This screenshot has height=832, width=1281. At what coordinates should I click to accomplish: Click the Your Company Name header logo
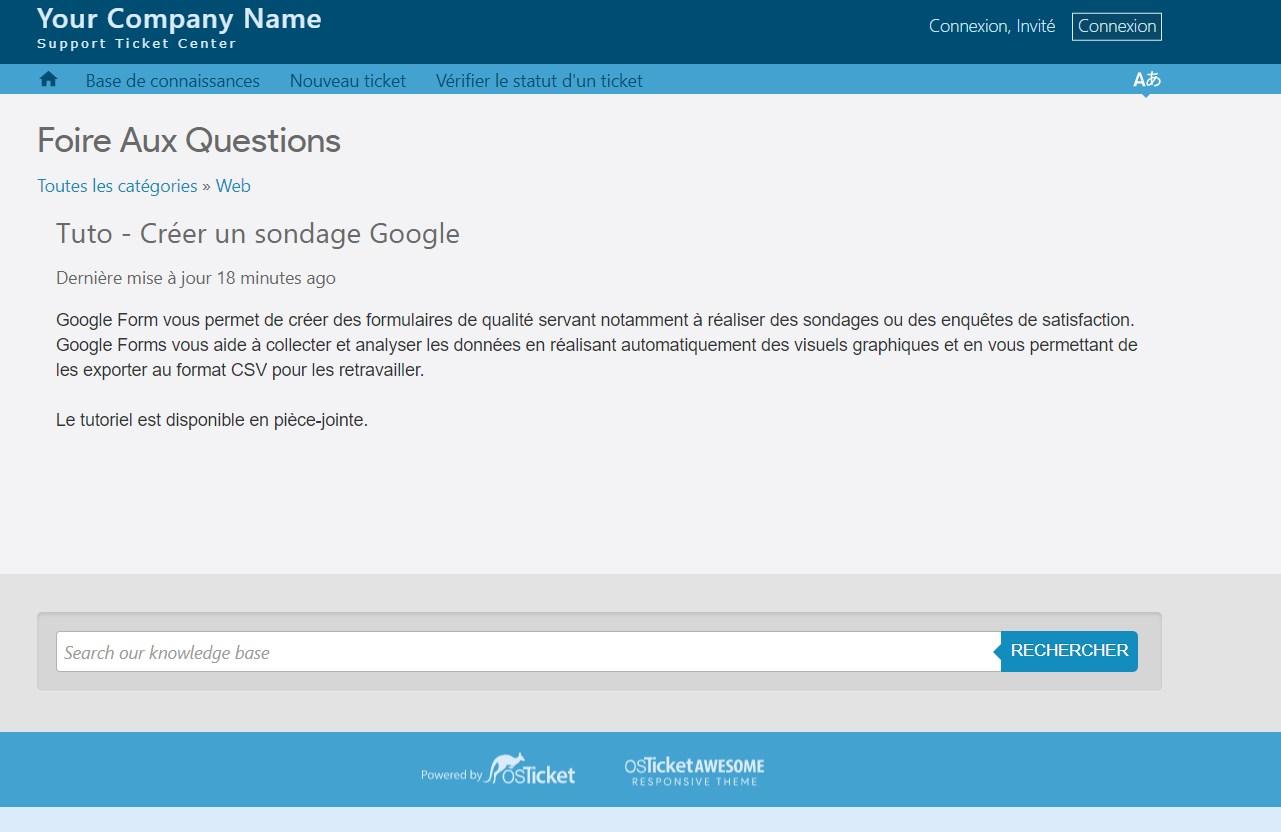(x=179, y=19)
